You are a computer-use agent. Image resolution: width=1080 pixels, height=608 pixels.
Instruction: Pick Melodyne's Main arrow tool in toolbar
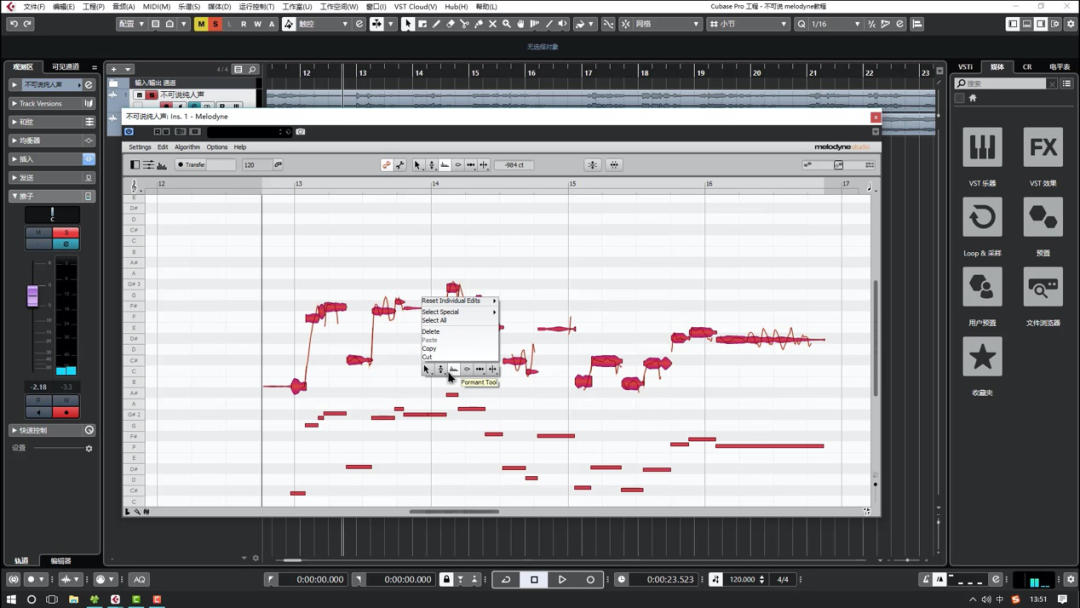point(418,165)
